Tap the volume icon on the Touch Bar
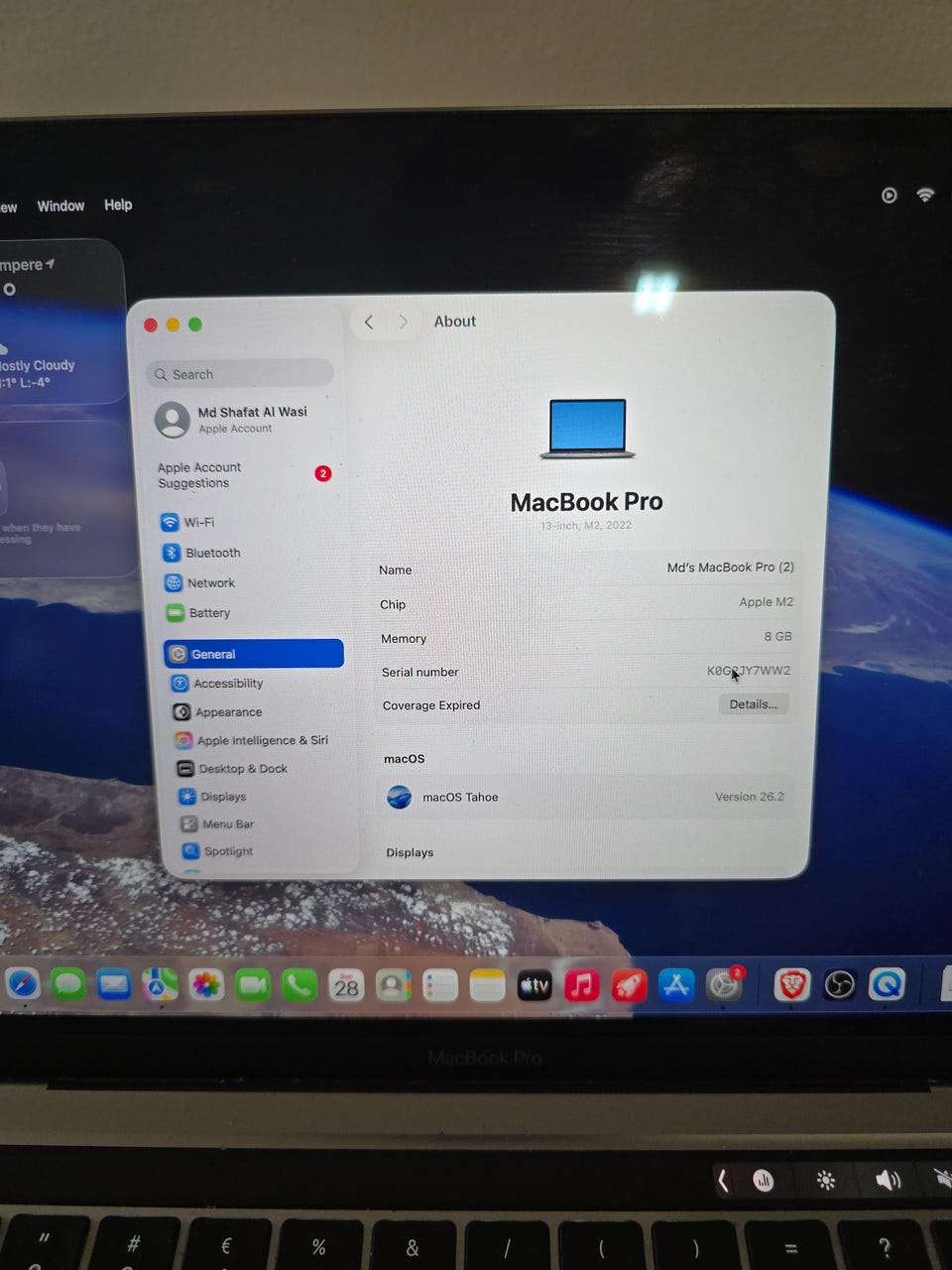Image resolution: width=952 pixels, height=1270 pixels. [889, 1180]
